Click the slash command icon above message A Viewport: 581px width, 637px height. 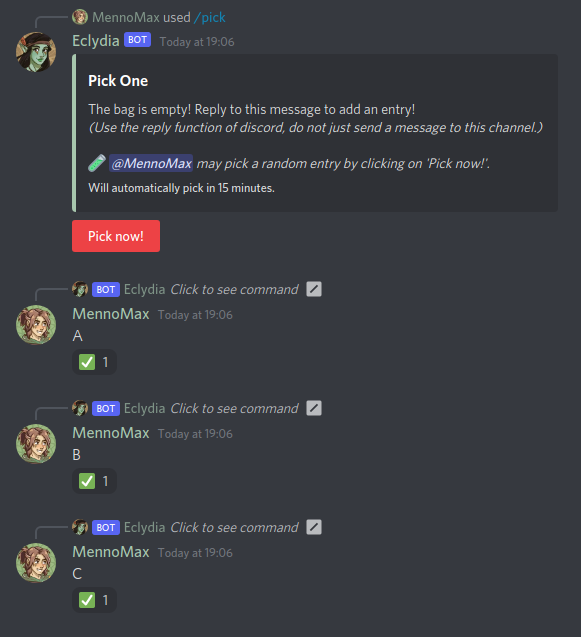pos(314,289)
